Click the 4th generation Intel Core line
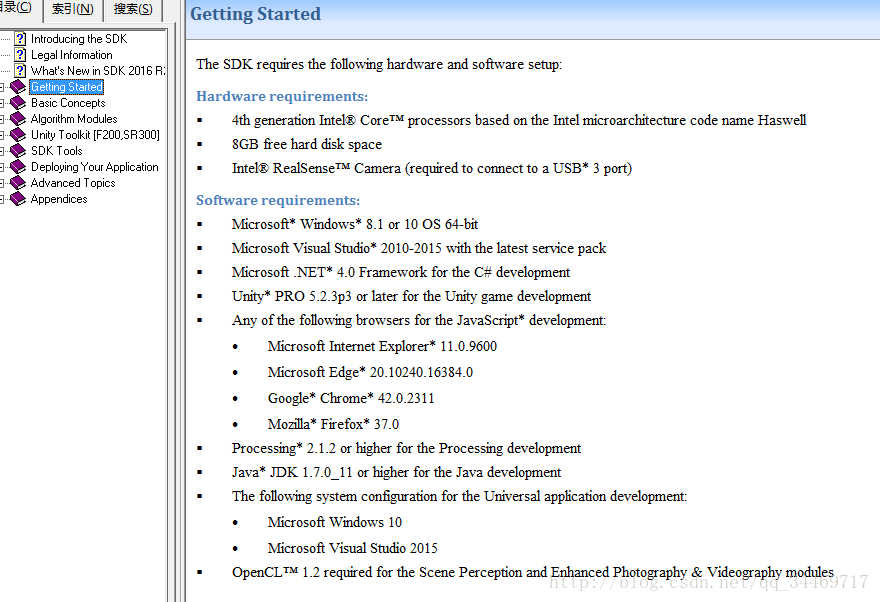This screenshot has height=602, width=880. tap(519, 121)
